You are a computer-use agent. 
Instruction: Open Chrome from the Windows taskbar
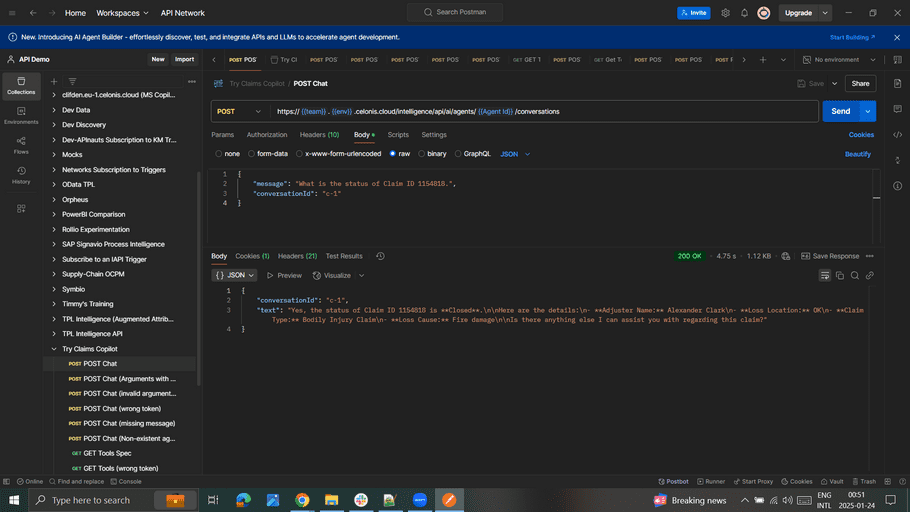pos(302,499)
